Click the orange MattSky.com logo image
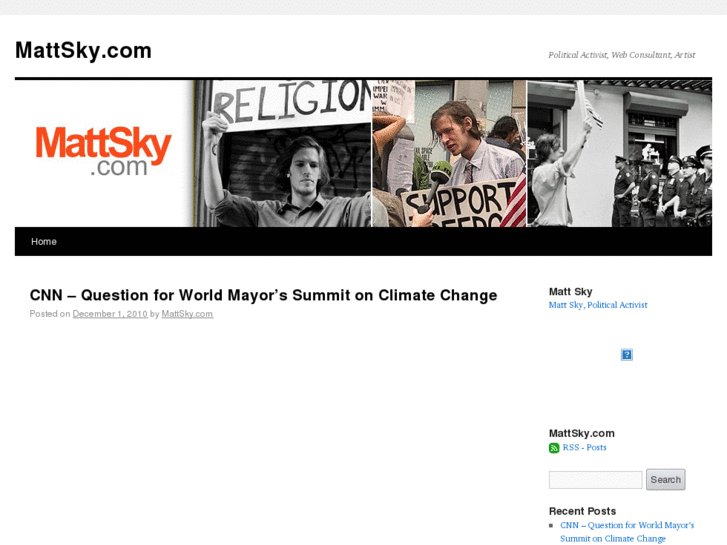The width and height of the screenshot is (727, 545). pos(103,152)
